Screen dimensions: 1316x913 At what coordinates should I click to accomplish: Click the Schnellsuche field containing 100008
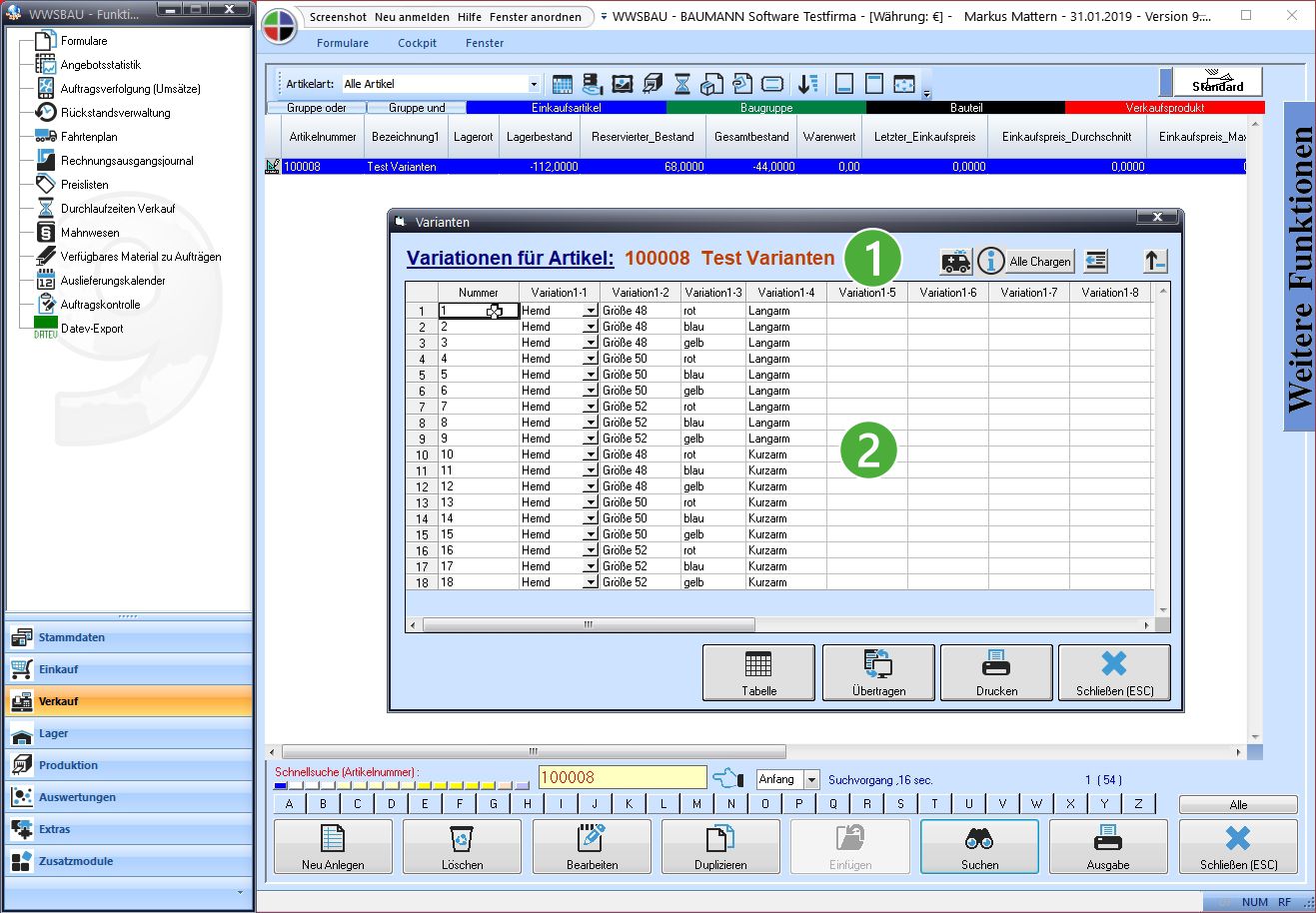(623, 778)
